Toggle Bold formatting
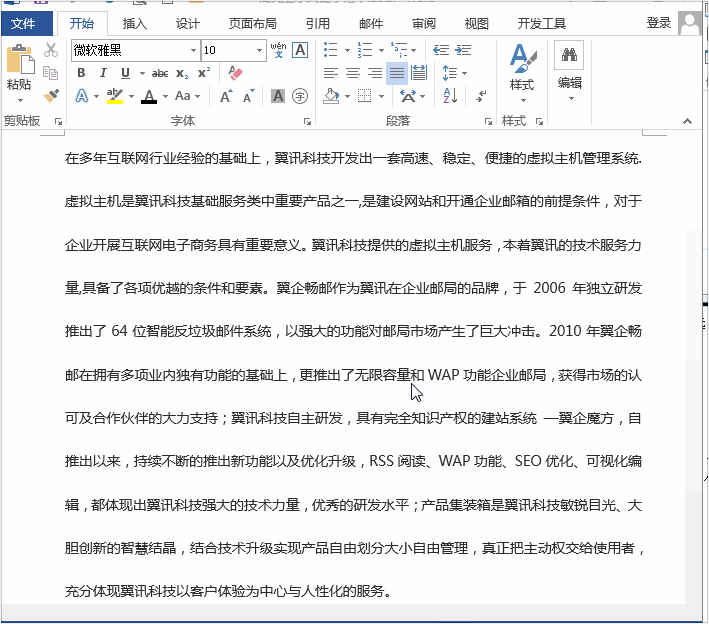The height and width of the screenshot is (624, 709). (81, 73)
